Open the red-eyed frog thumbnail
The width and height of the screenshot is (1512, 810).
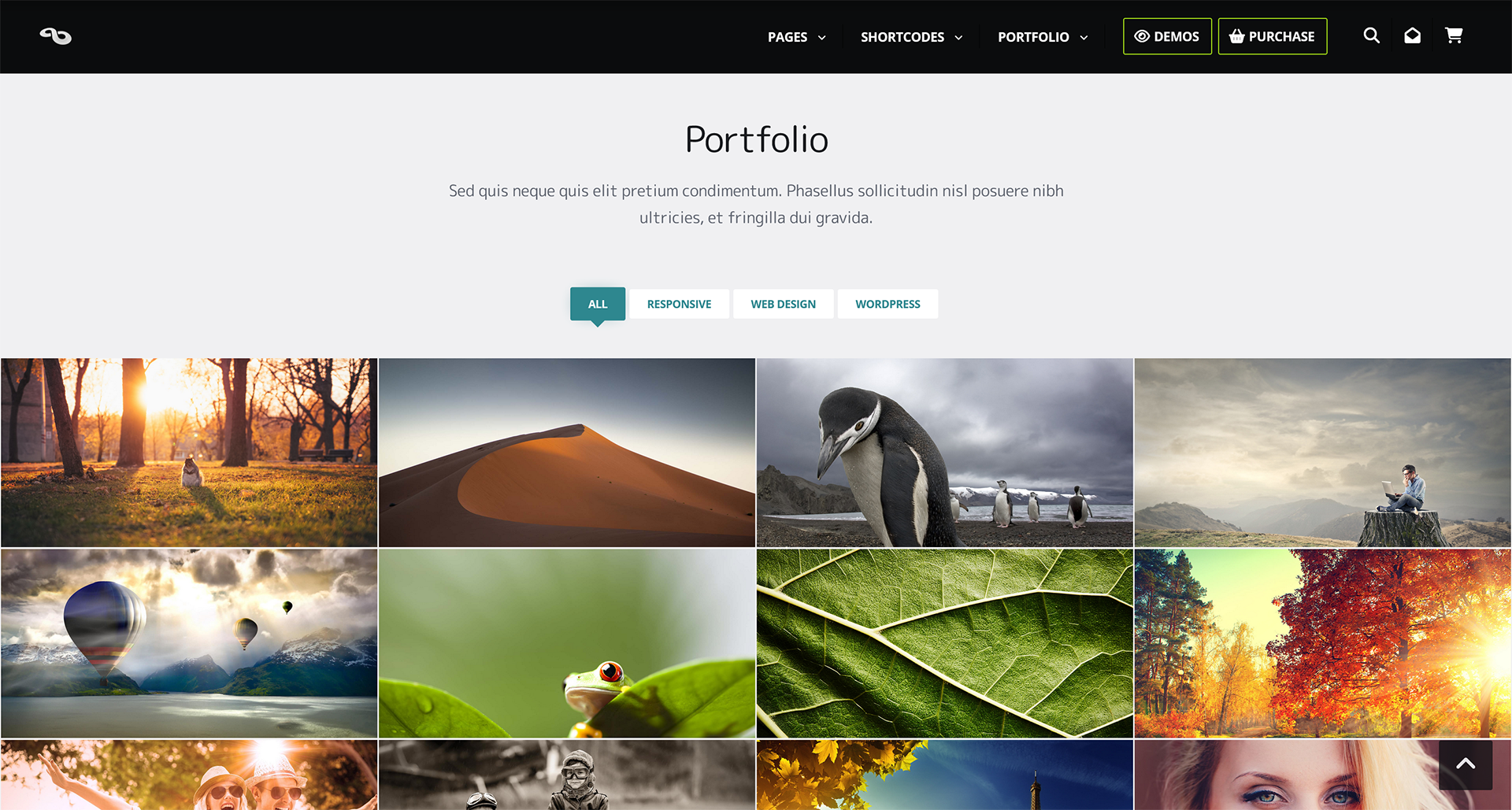pyautogui.click(x=566, y=643)
